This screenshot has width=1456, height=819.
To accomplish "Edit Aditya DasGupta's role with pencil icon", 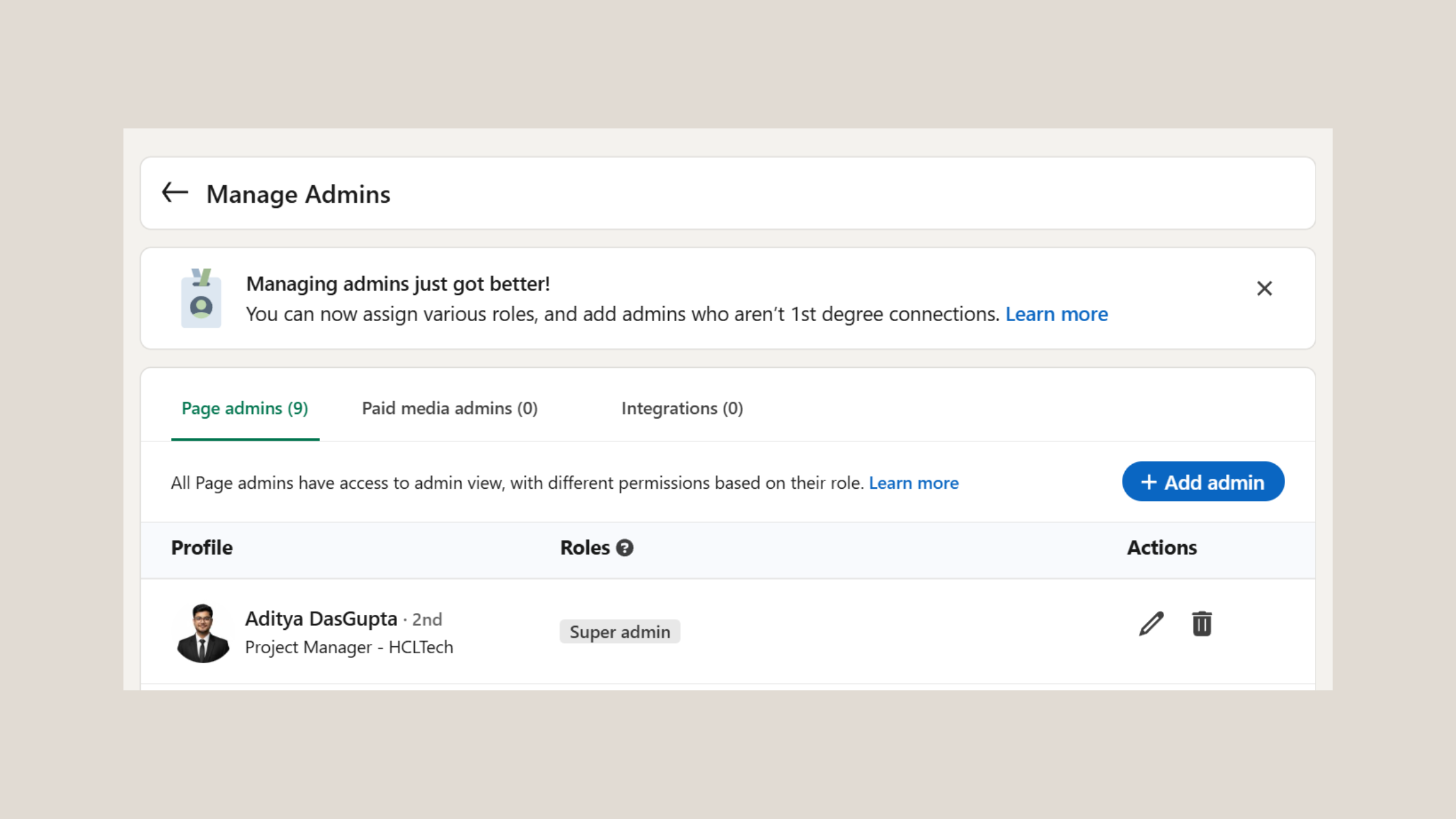I will click(1151, 624).
